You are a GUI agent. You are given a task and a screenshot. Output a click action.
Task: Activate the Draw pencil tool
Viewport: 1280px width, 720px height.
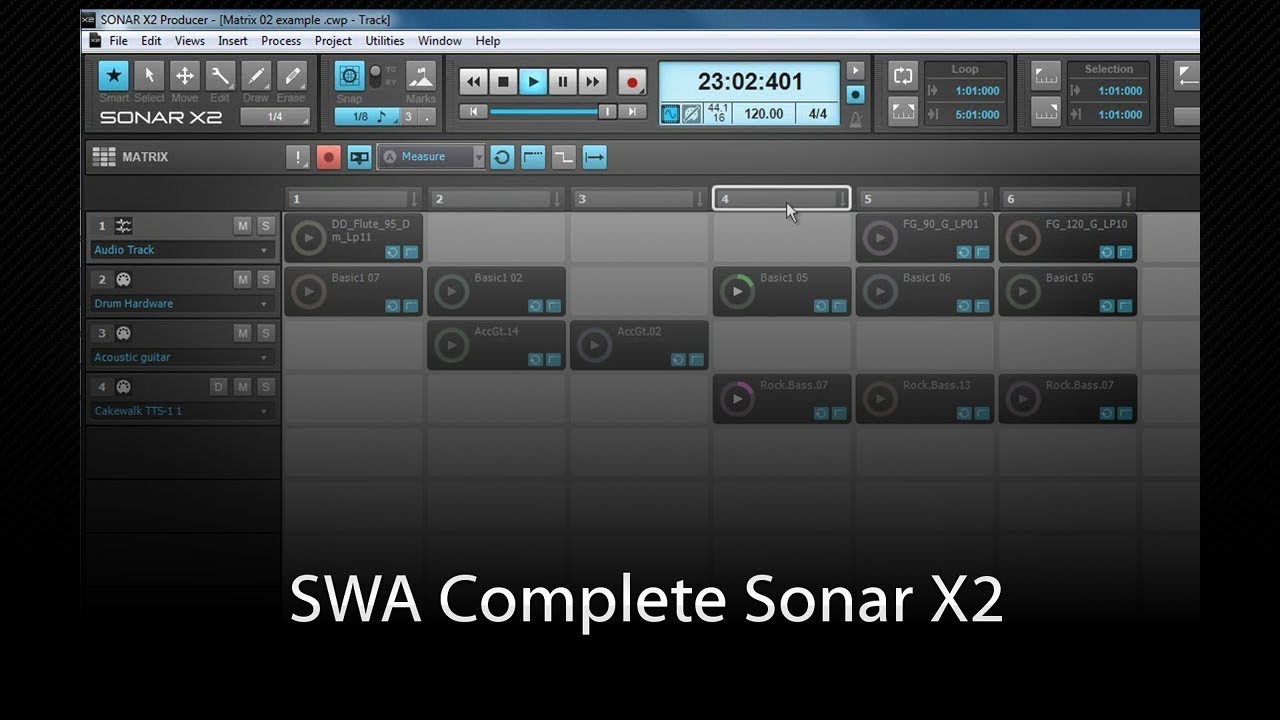click(x=256, y=76)
